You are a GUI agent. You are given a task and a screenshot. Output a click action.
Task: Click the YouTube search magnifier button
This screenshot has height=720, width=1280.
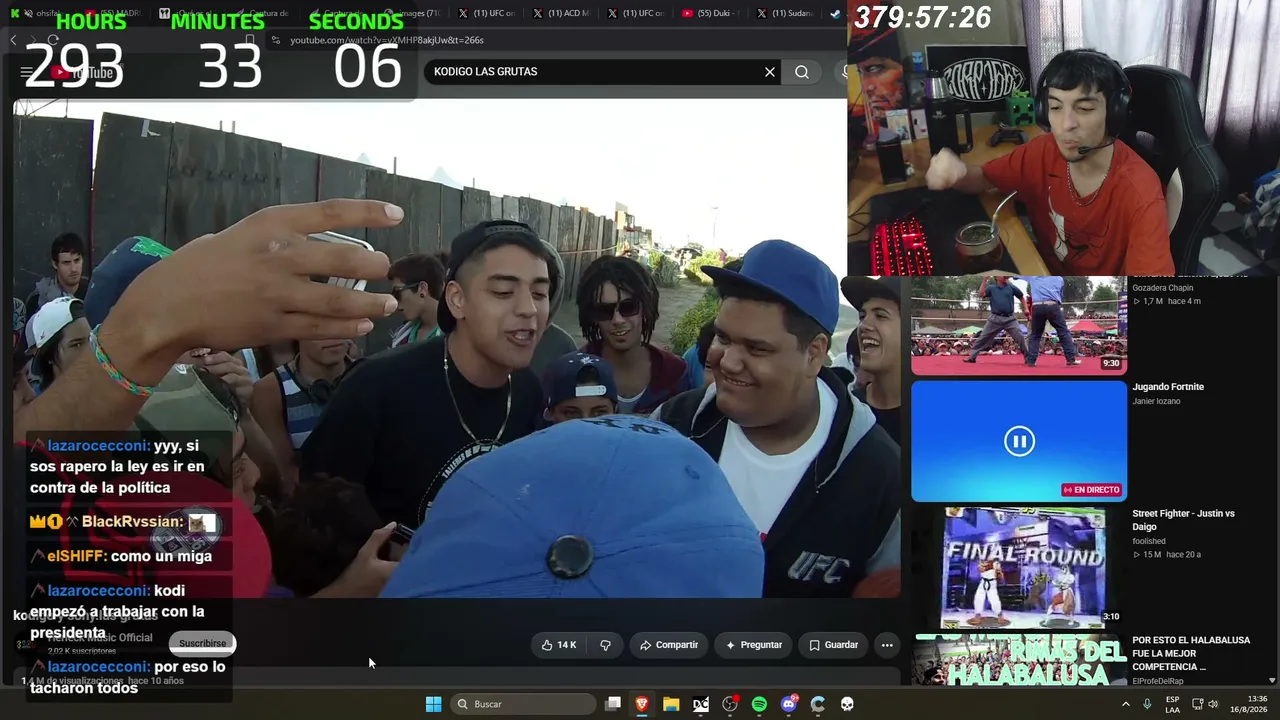[802, 72]
